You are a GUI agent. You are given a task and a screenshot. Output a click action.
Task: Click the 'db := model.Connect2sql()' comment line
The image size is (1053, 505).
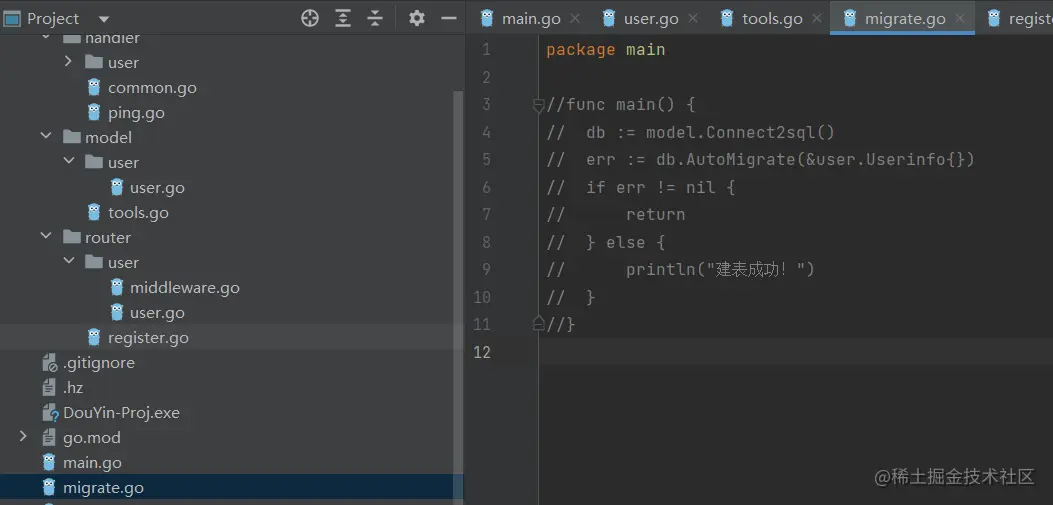(690, 132)
